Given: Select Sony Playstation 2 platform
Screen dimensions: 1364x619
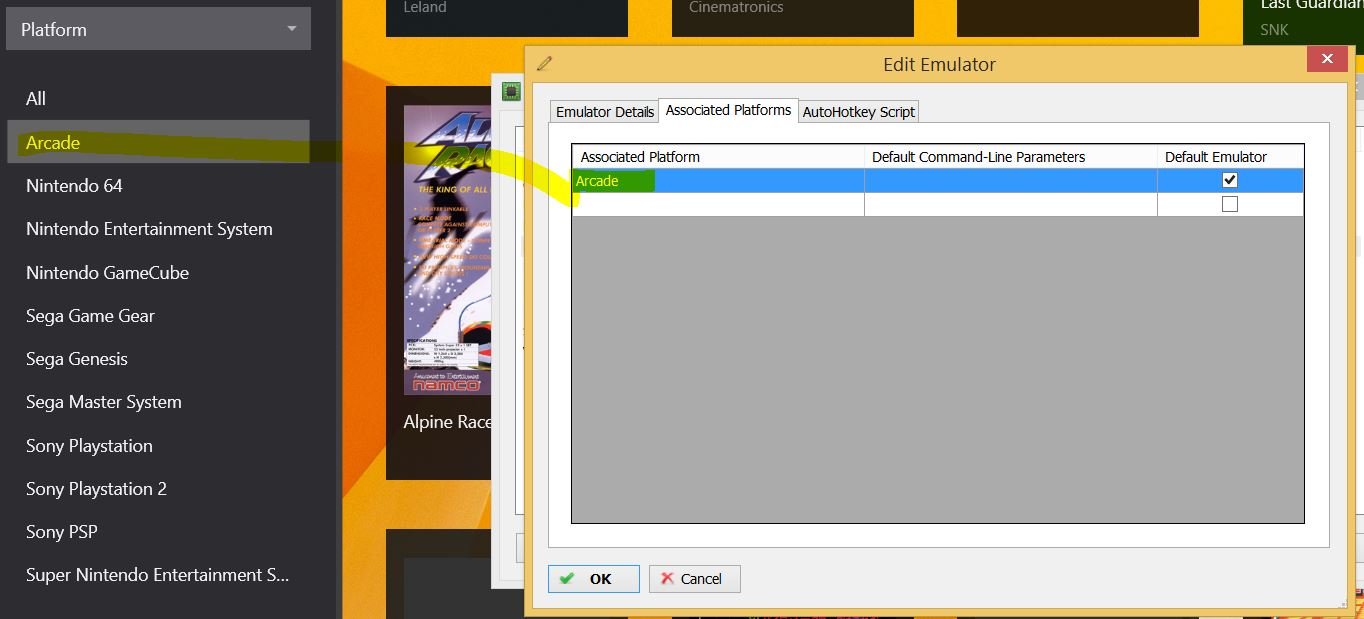Looking at the screenshot, I should [96, 488].
